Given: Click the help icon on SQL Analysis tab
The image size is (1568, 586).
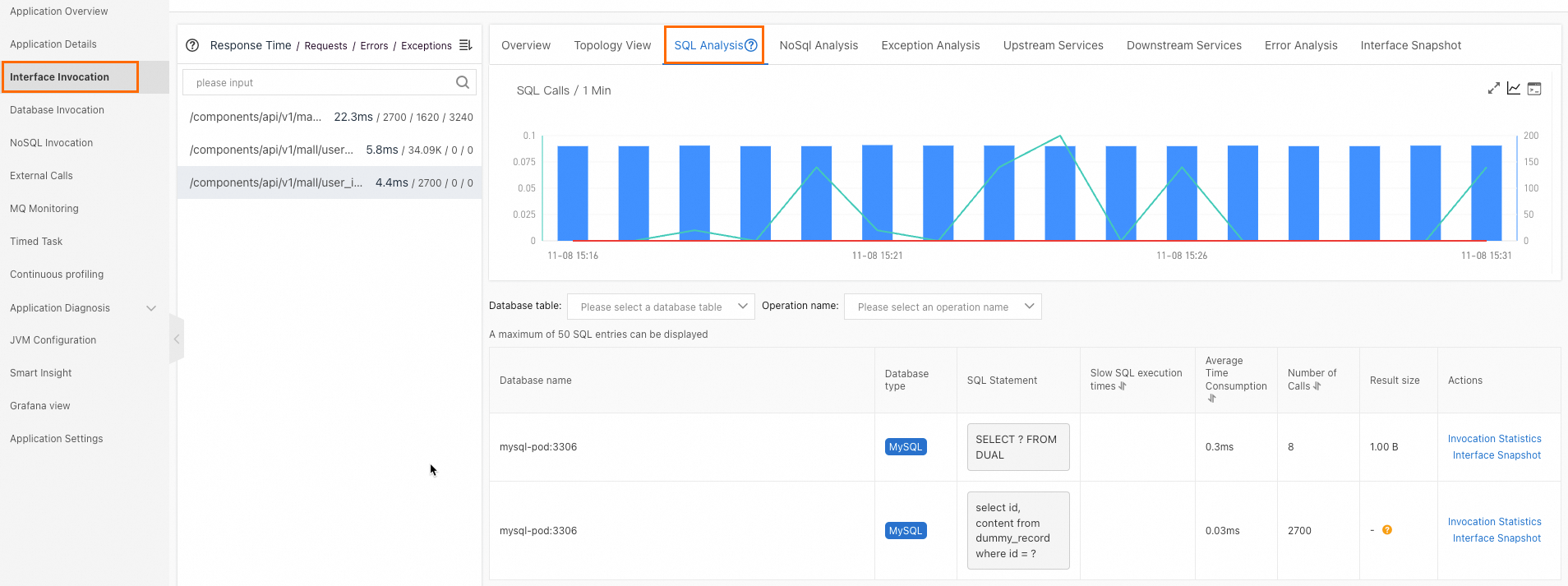Looking at the screenshot, I should coord(750,45).
